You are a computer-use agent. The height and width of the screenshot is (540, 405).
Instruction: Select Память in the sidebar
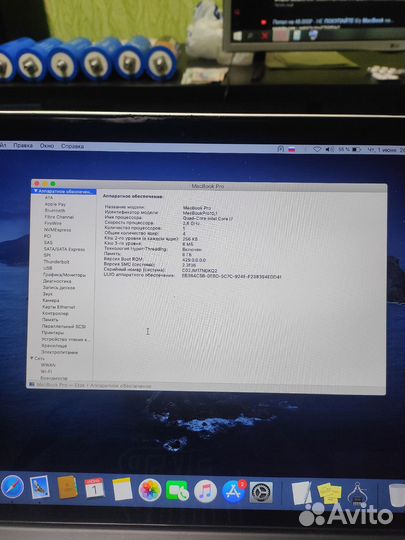click(x=50, y=320)
